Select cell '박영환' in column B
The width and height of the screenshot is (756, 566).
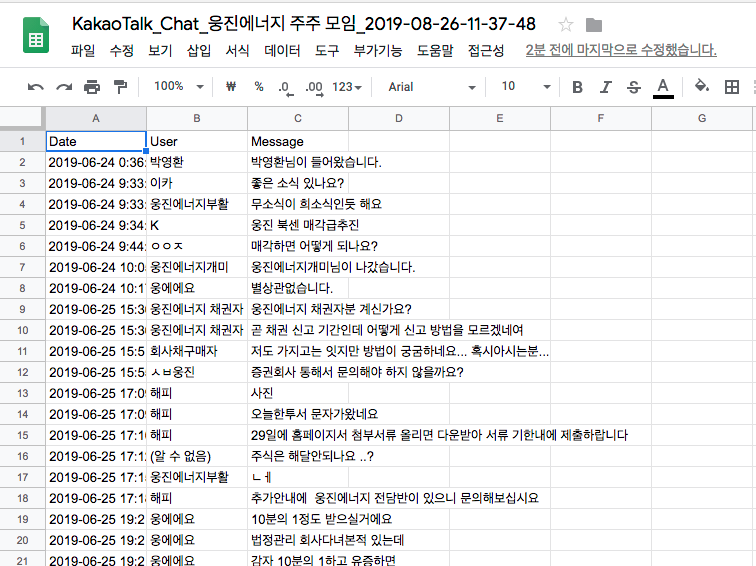click(x=197, y=162)
